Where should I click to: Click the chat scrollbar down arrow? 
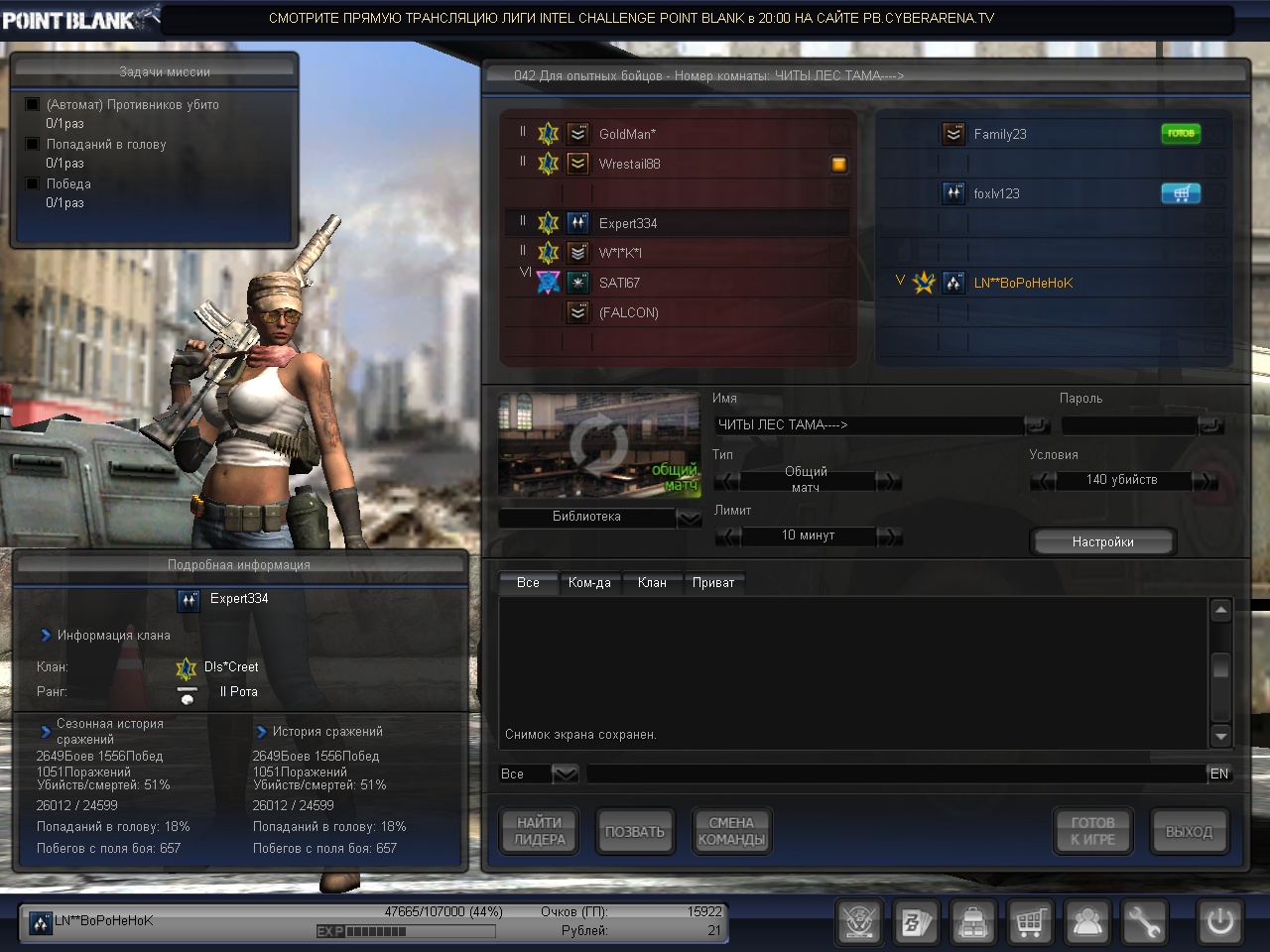[x=1221, y=736]
